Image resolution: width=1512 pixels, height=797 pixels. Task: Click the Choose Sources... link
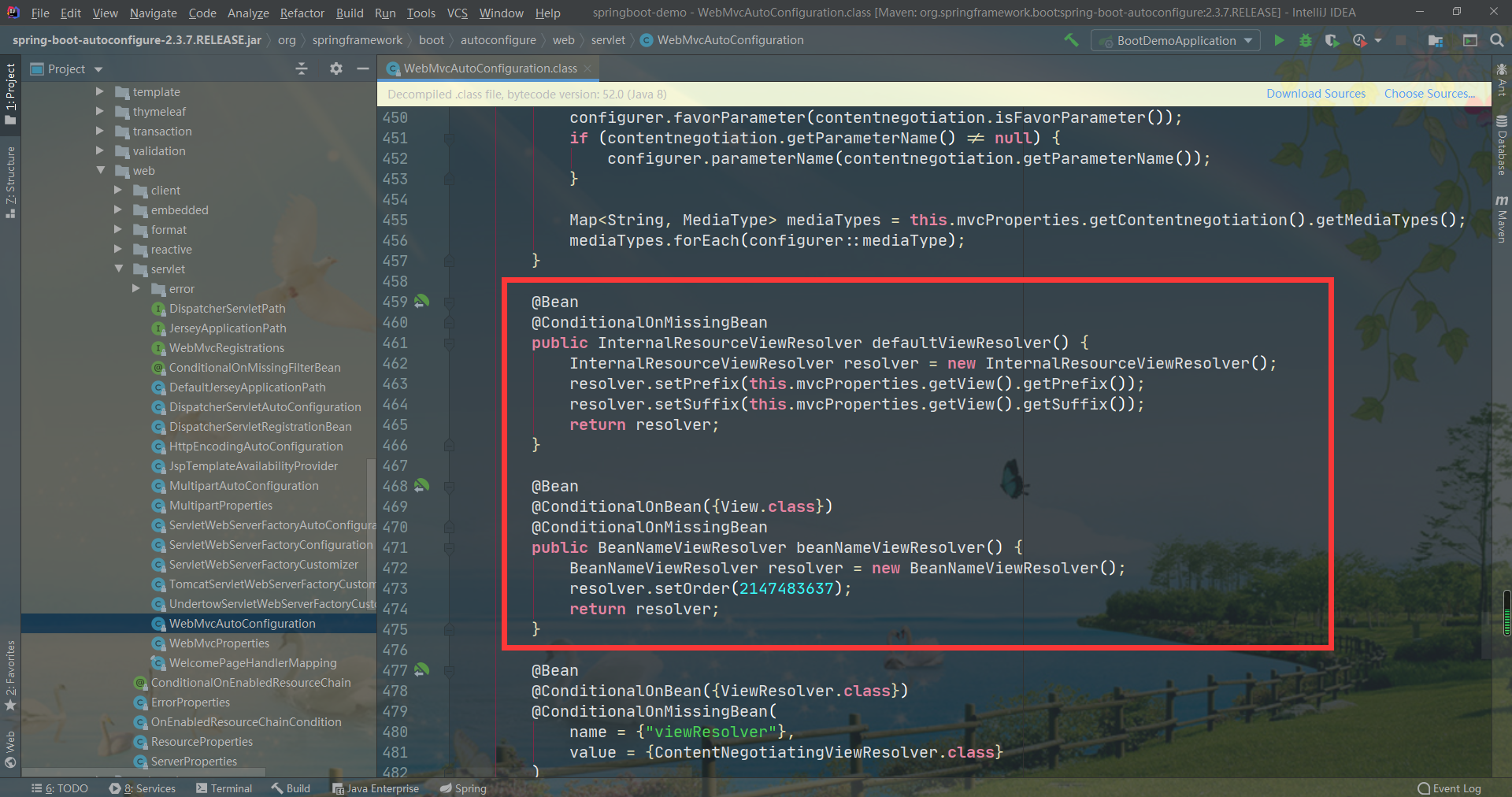tap(1430, 94)
